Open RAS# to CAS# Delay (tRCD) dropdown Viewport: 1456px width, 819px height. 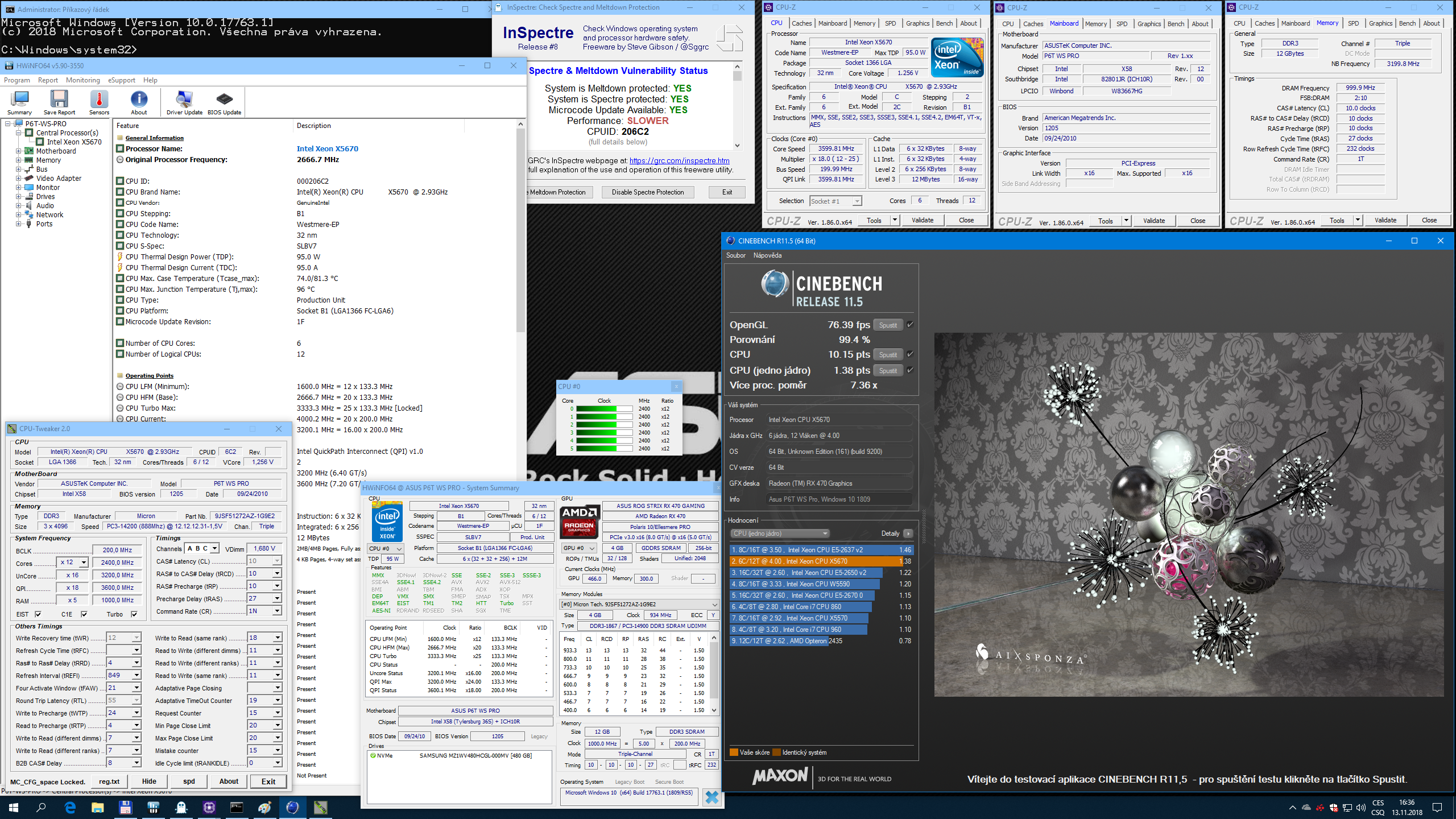(x=278, y=573)
